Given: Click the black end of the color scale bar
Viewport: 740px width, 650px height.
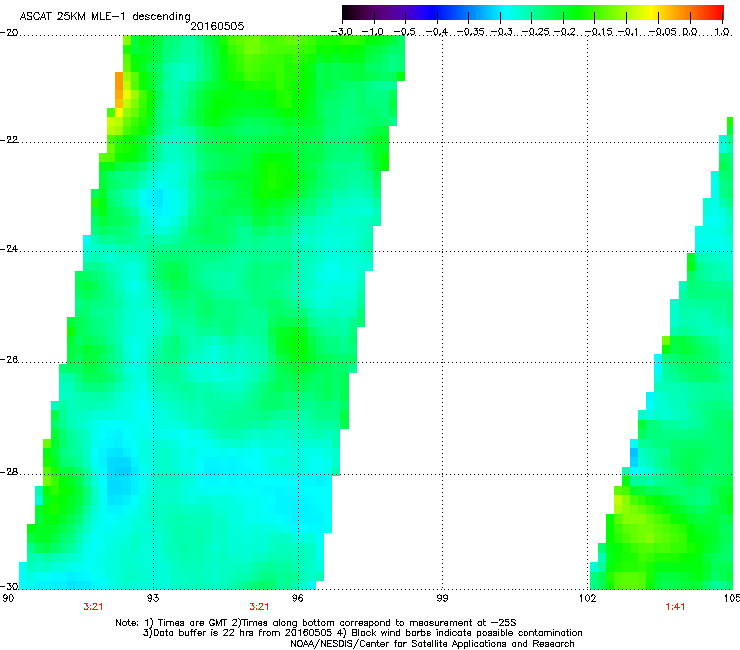Looking at the screenshot, I should click(349, 12).
